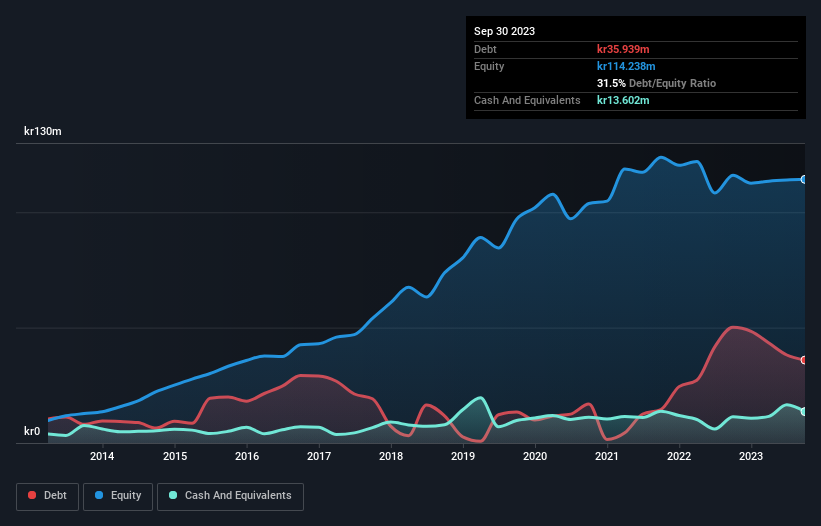Click the kr114.238m equity value
The height and width of the screenshot is (526, 821).
626,66
